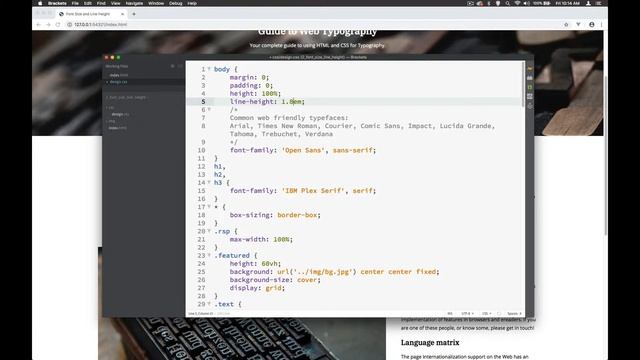The width and height of the screenshot is (640, 360).
Task: Open the Debug menu
Action: [x=176, y=3]
